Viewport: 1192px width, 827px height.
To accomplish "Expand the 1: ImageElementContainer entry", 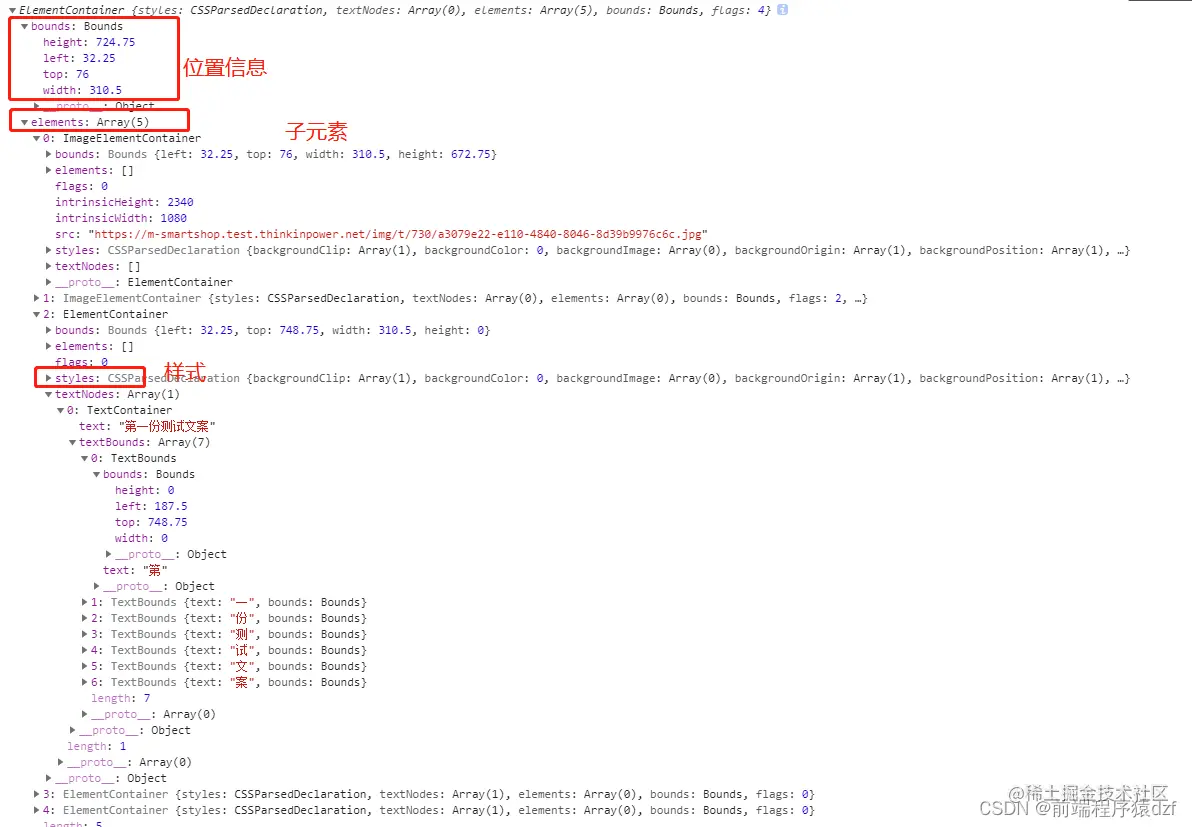I will [36, 299].
